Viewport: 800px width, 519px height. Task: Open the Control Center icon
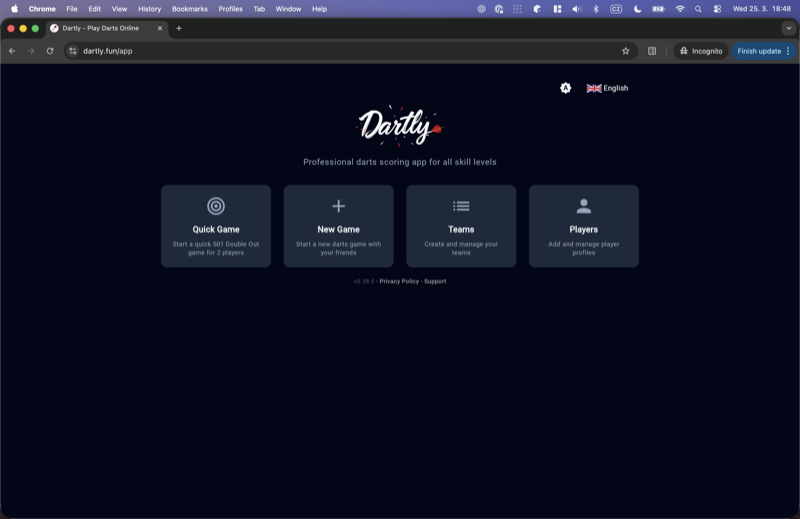tap(717, 9)
